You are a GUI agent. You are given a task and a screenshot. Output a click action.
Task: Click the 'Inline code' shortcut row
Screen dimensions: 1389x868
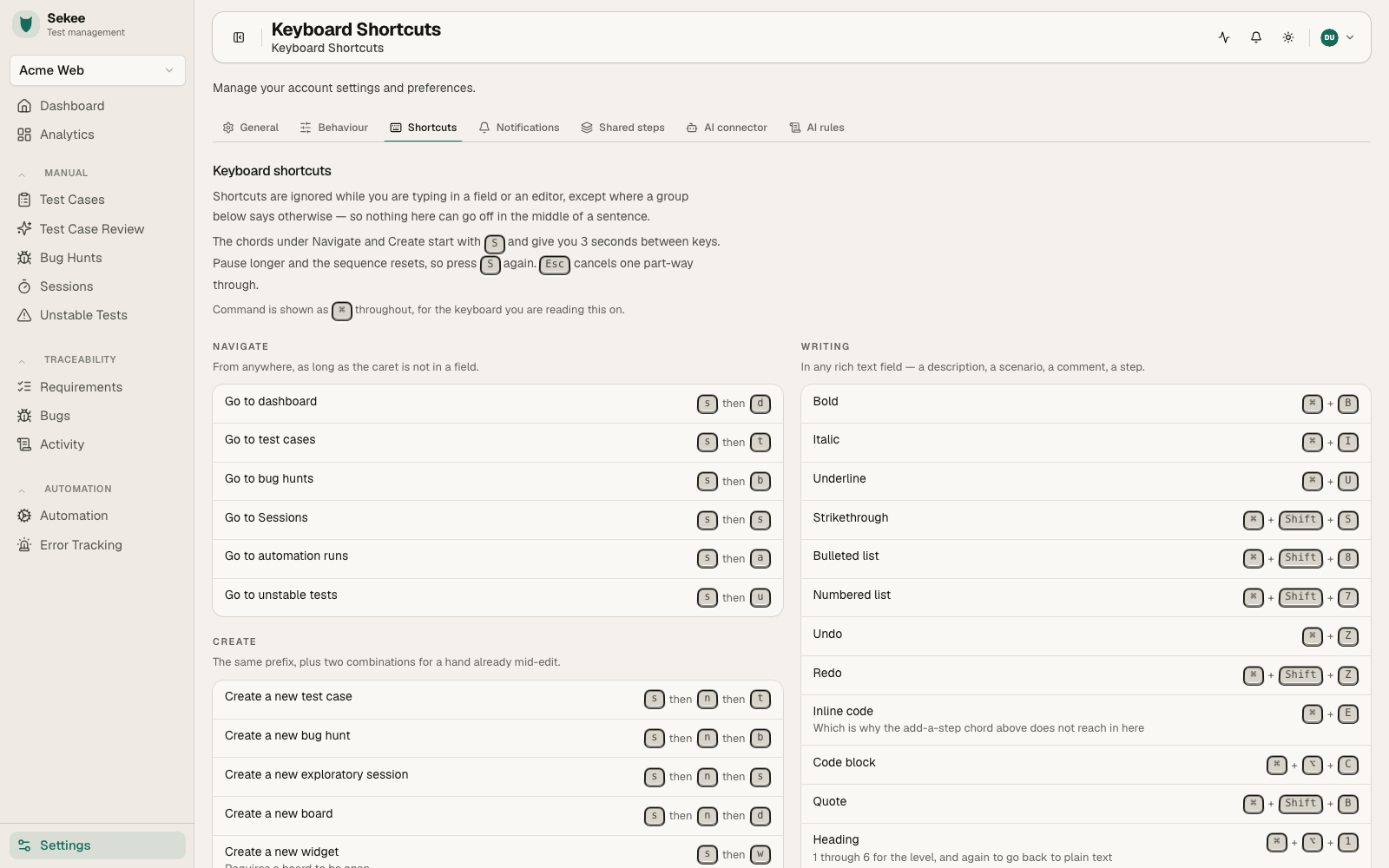point(1085,720)
